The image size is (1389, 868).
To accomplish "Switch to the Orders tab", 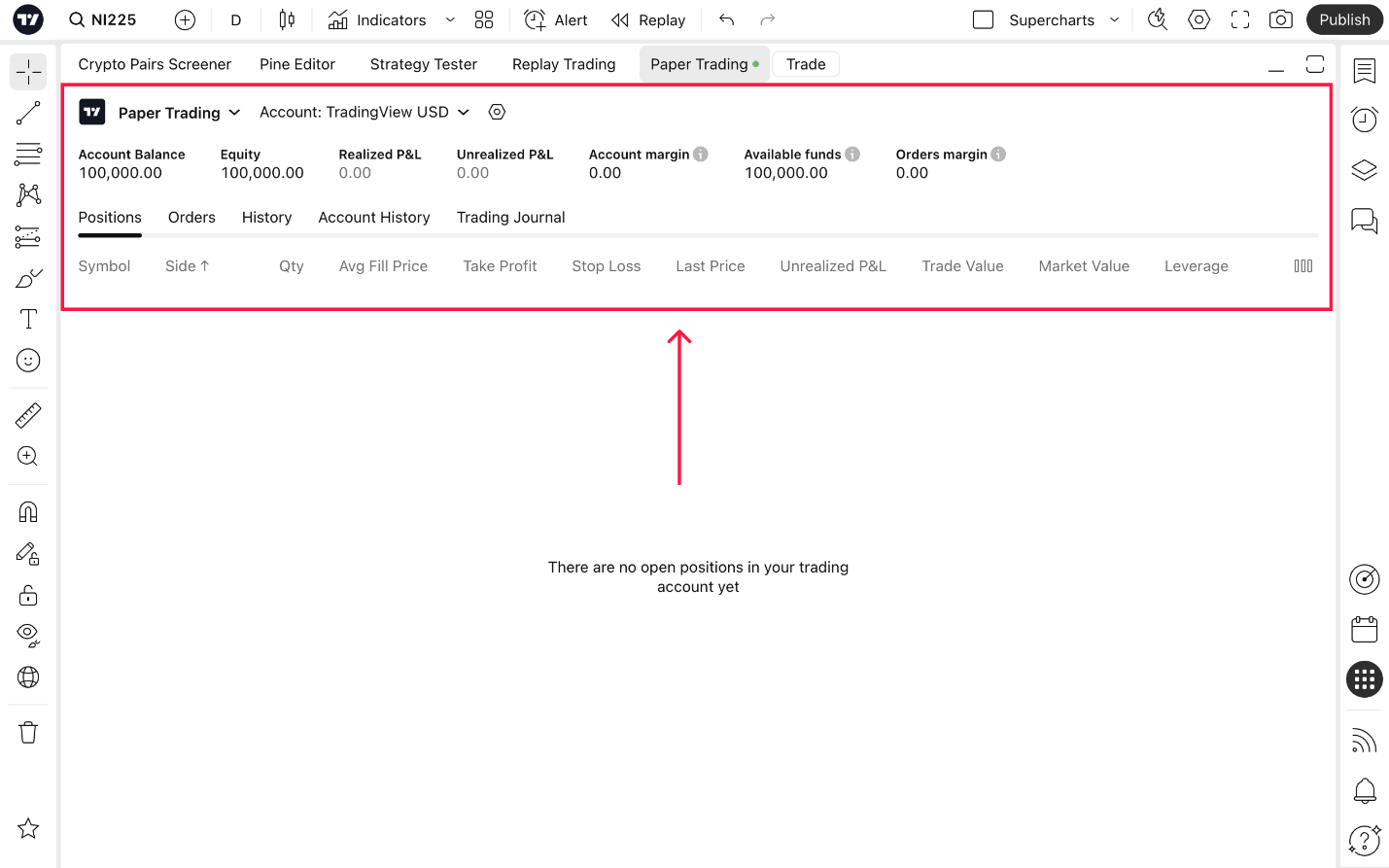I will click(191, 218).
